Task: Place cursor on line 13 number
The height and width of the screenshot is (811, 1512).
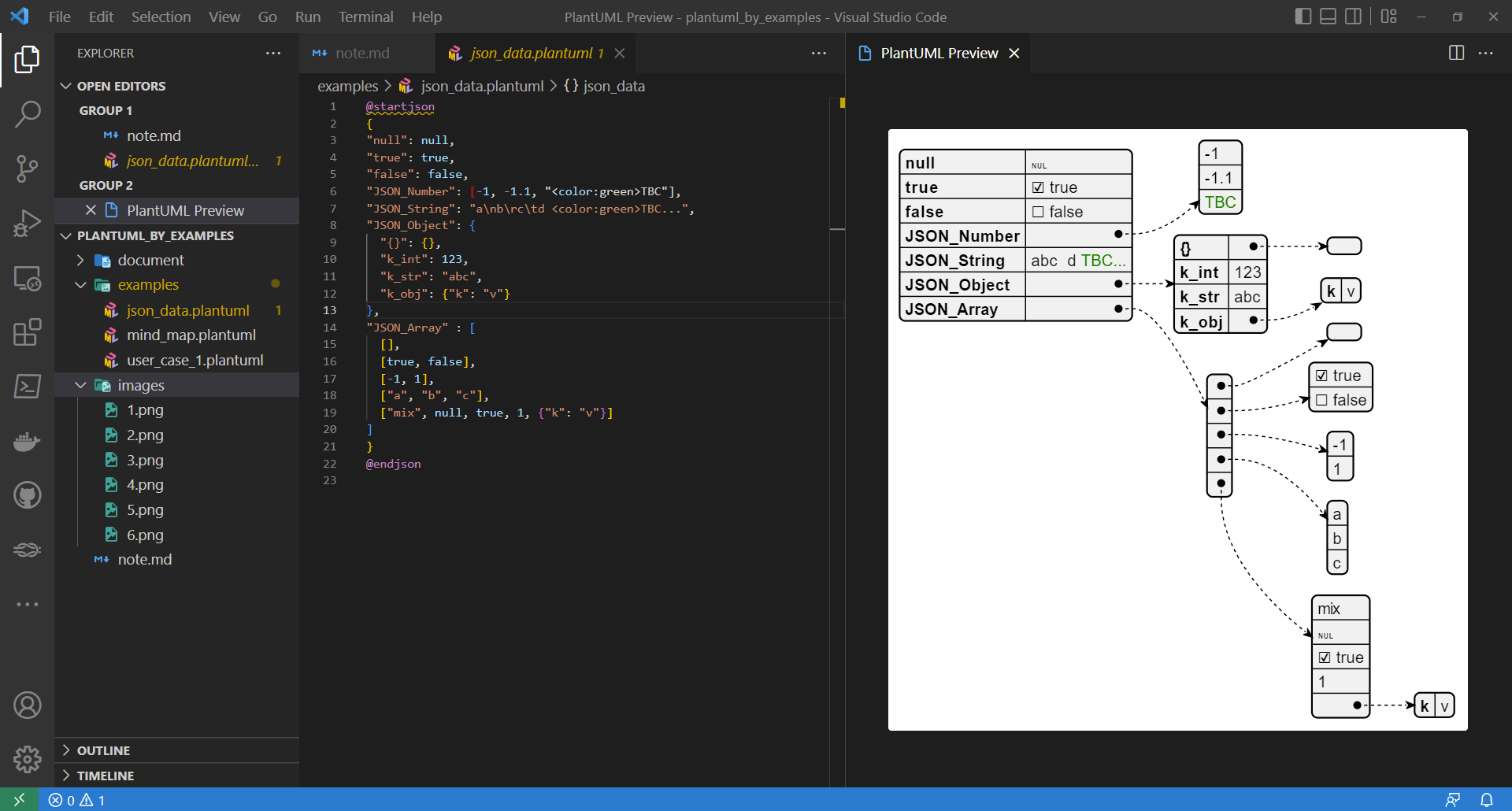Action: [x=330, y=310]
